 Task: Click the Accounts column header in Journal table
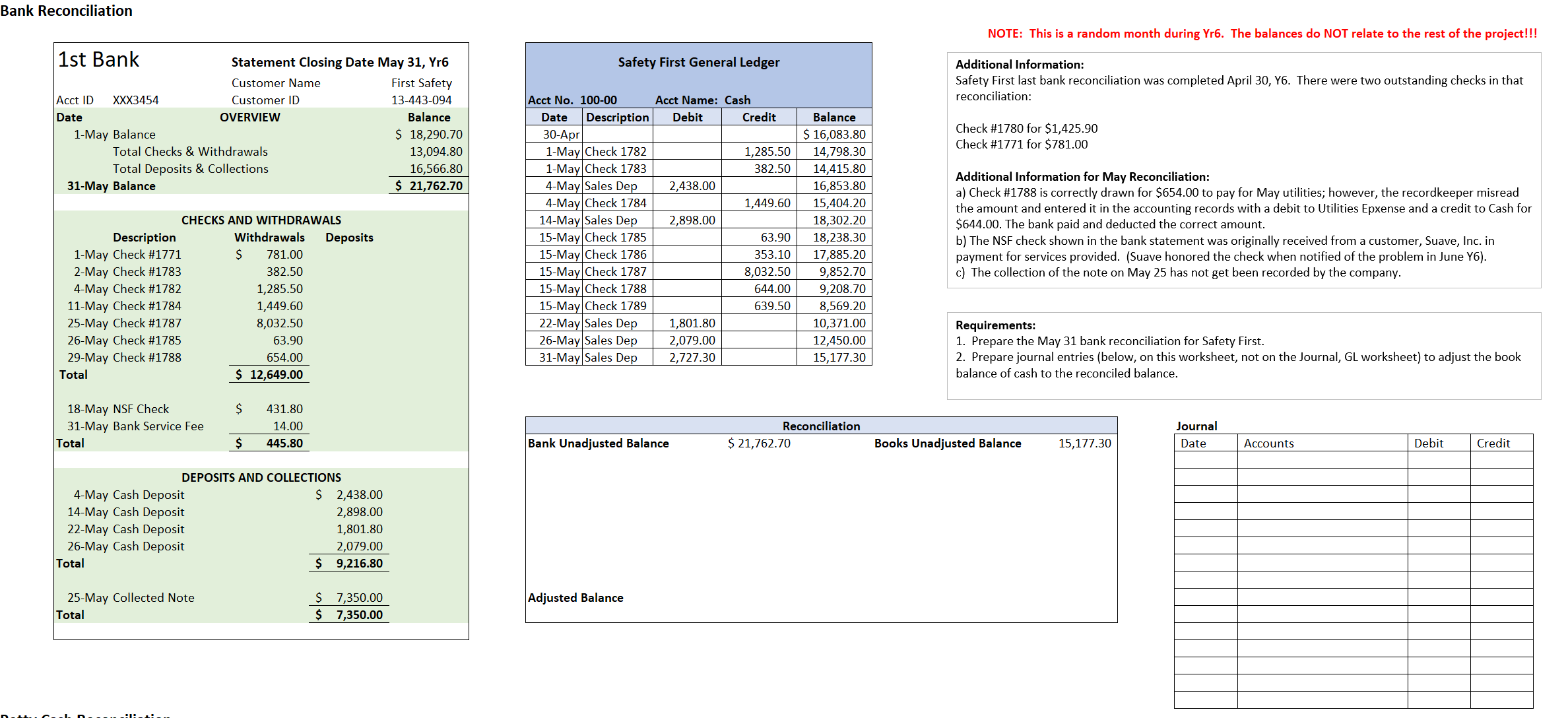point(1268,443)
